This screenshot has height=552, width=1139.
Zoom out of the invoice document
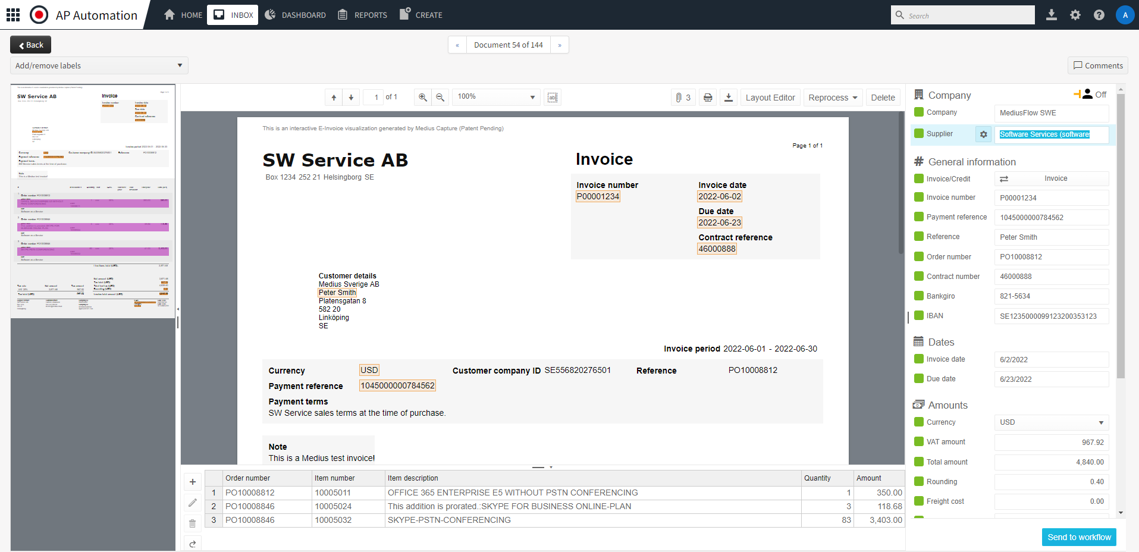point(440,98)
